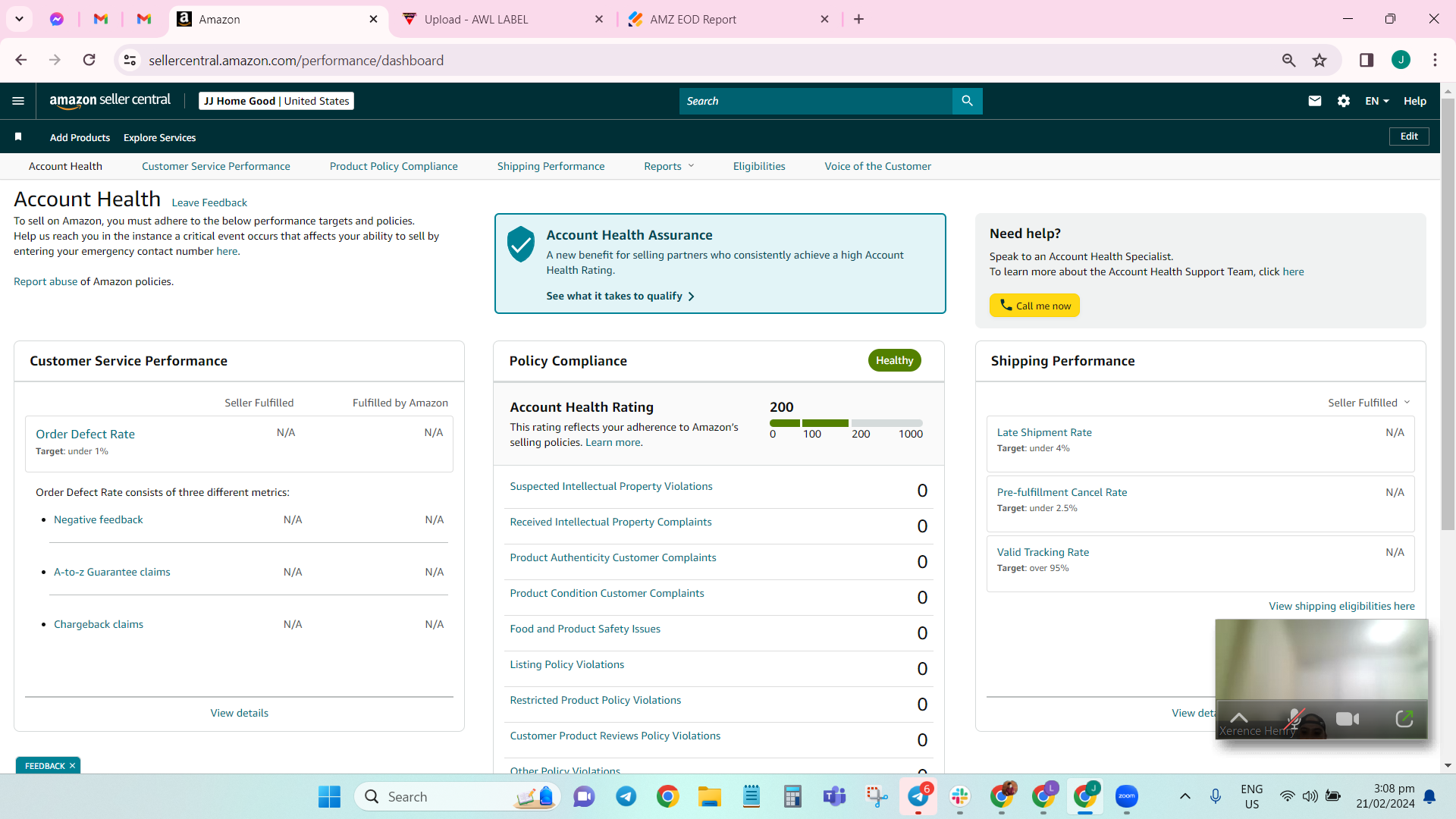Open View shipping eligibilities here
Image resolution: width=1456 pixels, height=819 pixels.
click(x=1341, y=606)
